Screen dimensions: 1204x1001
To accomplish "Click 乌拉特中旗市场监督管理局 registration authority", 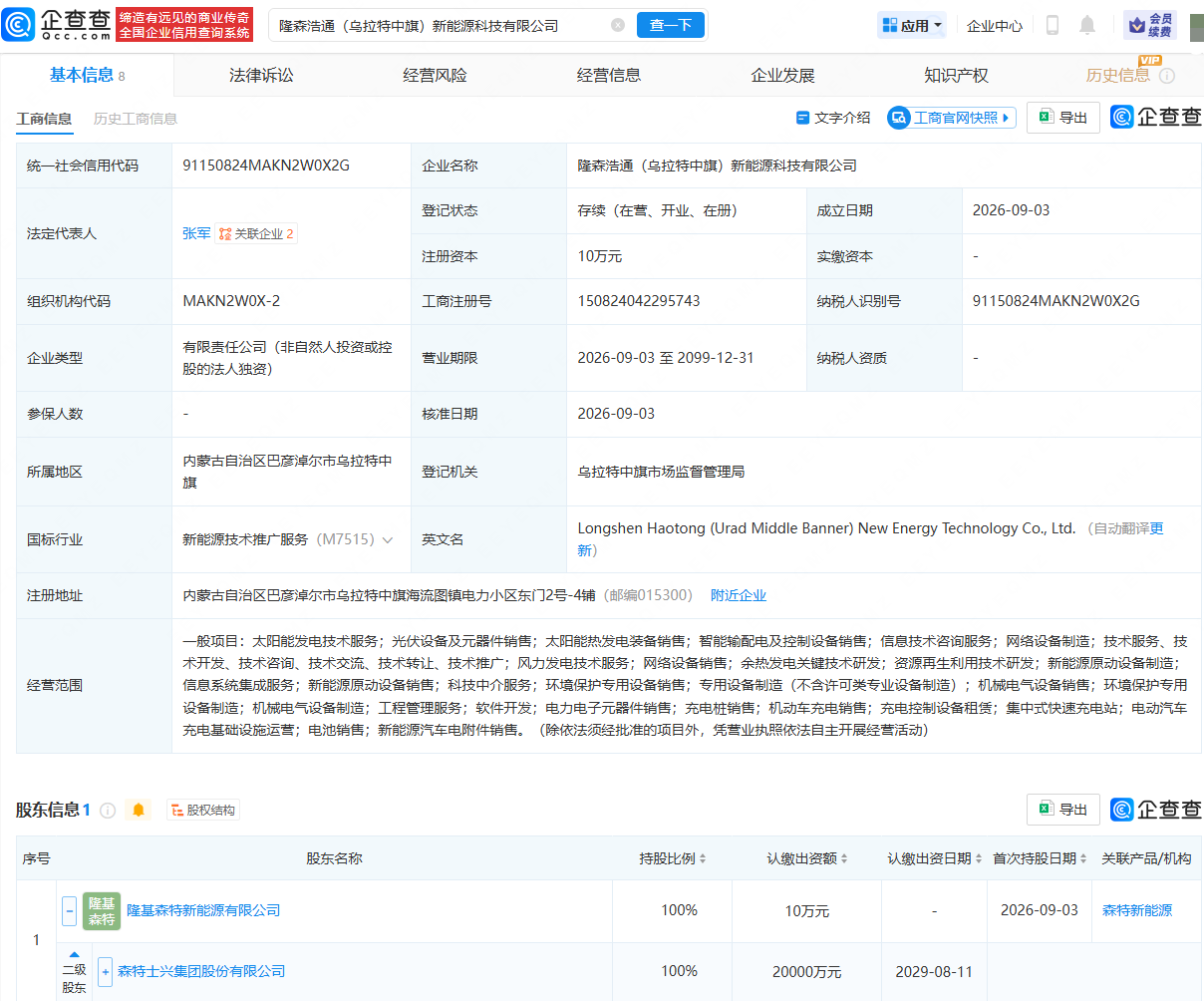I will [661, 472].
